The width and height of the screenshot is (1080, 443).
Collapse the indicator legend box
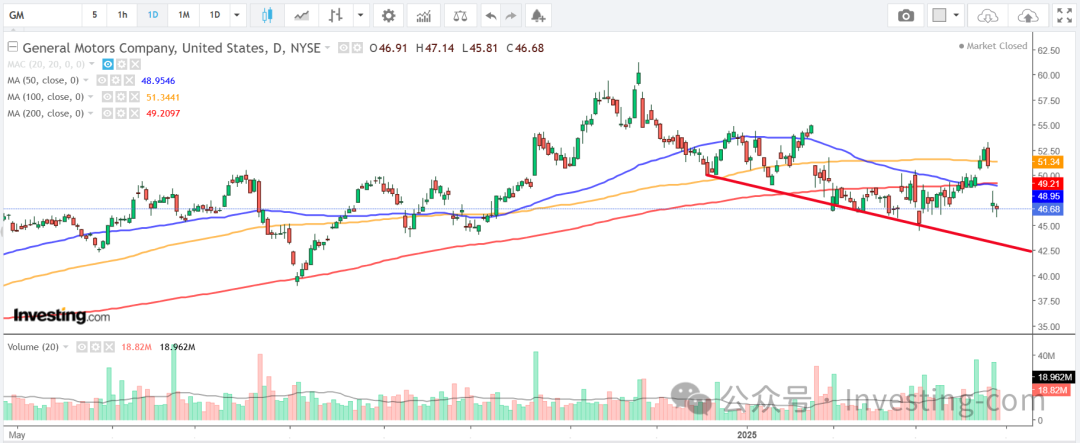coord(12,48)
